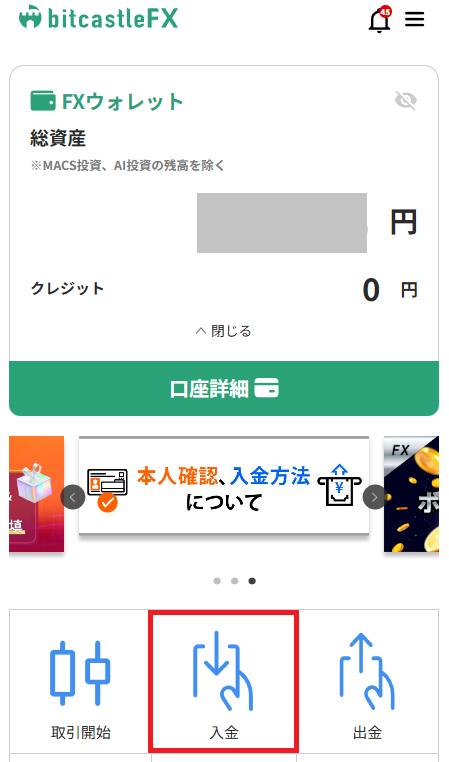Viewport: 449px width, 762px height.
Task: Select the third carousel dot
Action: coord(252,581)
